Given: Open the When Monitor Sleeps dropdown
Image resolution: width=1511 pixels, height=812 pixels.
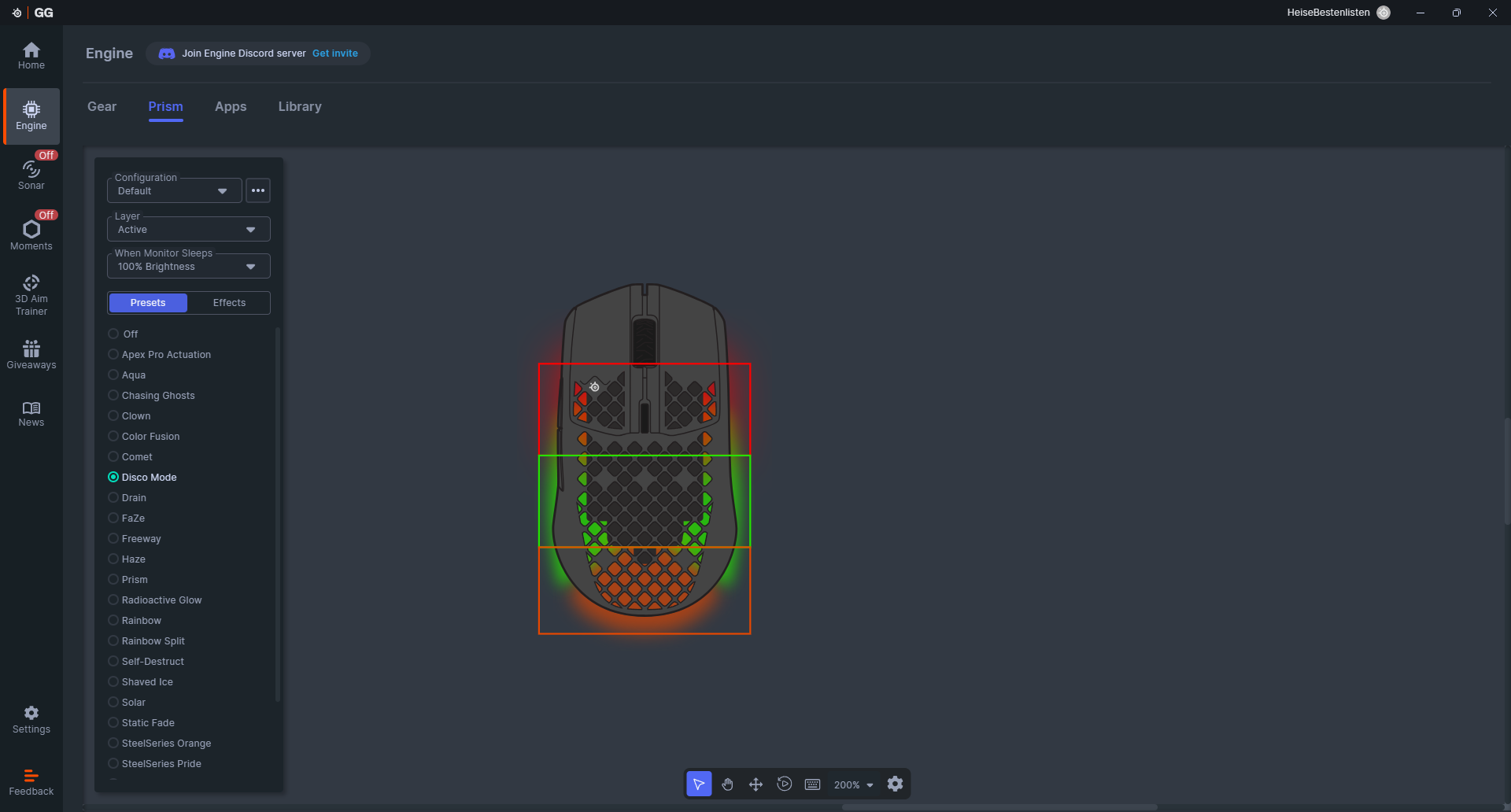Looking at the screenshot, I should pyautogui.click(x=188, y=267).
